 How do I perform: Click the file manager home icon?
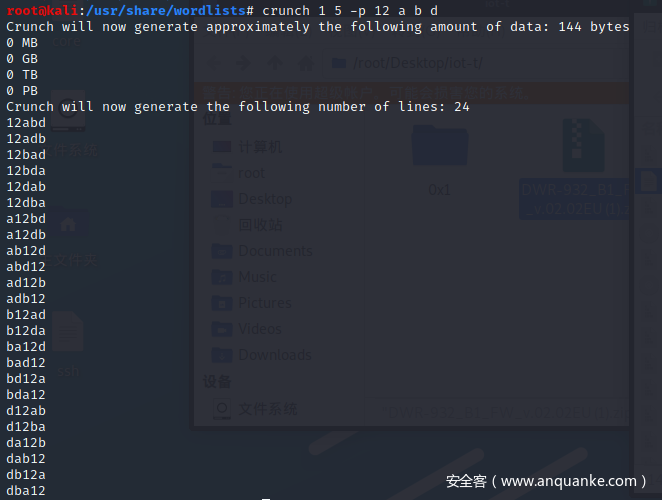coord(306,63)
